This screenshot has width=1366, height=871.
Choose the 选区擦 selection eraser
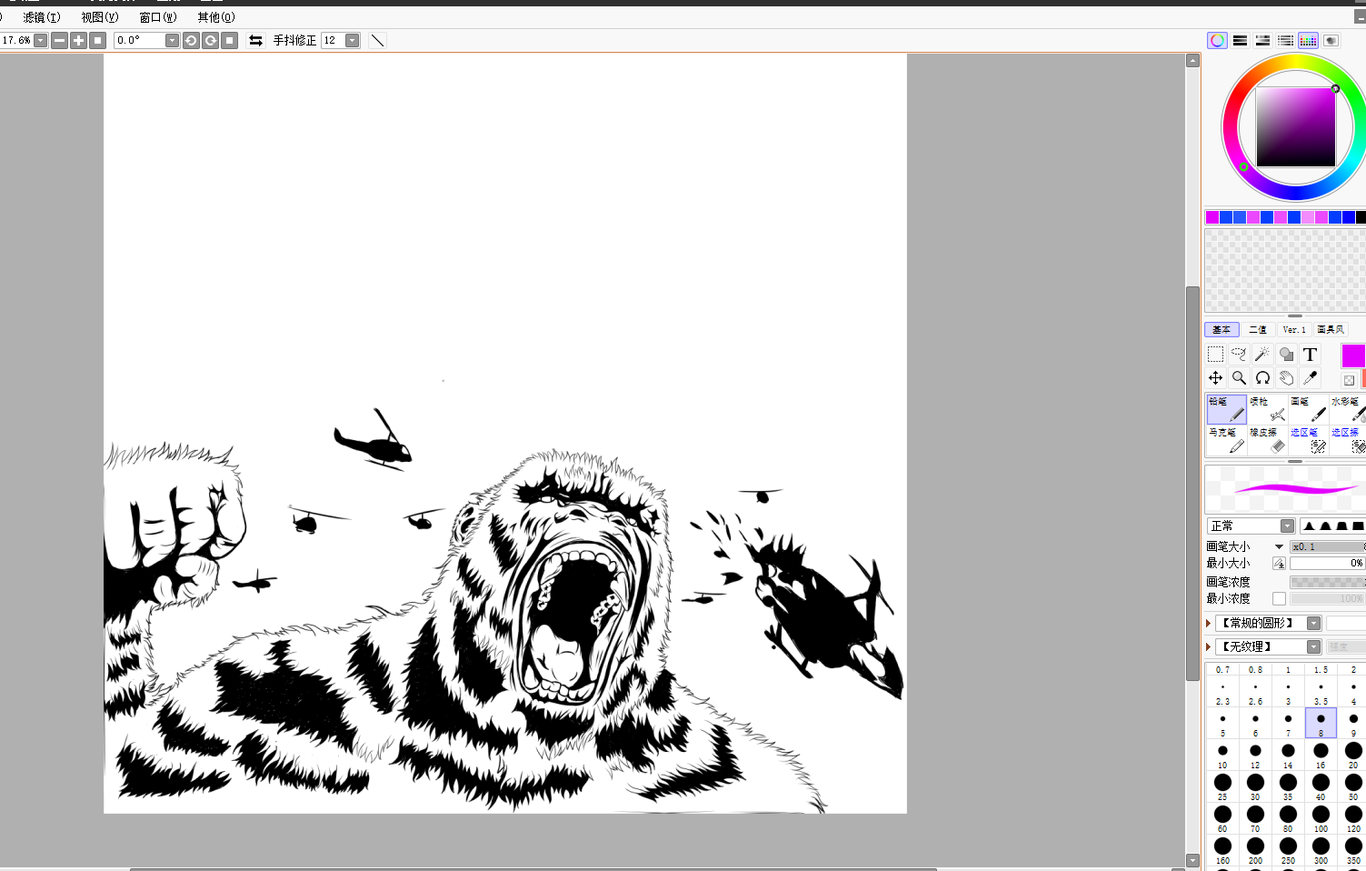1348,440
